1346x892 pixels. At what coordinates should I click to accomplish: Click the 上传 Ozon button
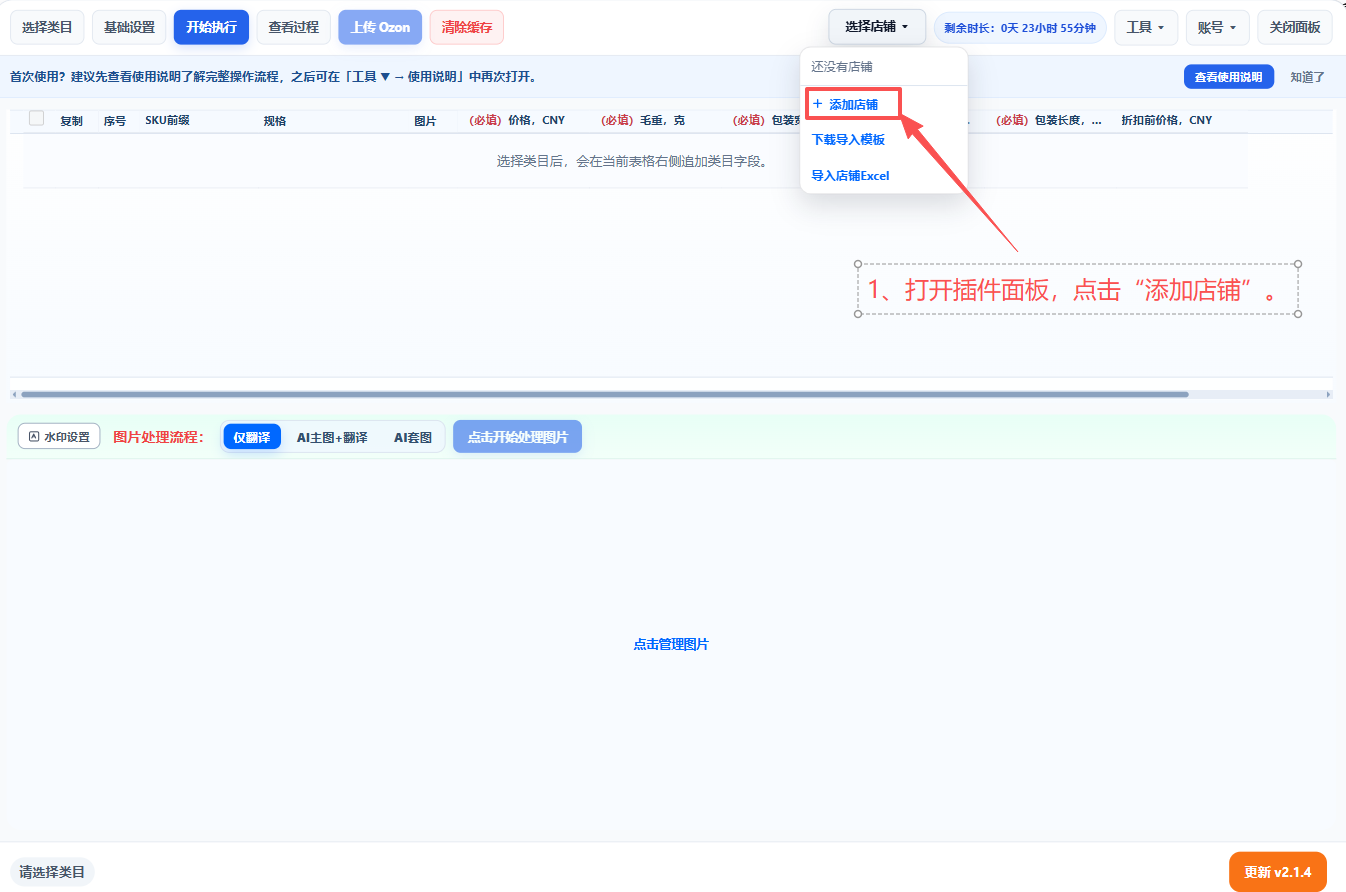tap(380, 27)
